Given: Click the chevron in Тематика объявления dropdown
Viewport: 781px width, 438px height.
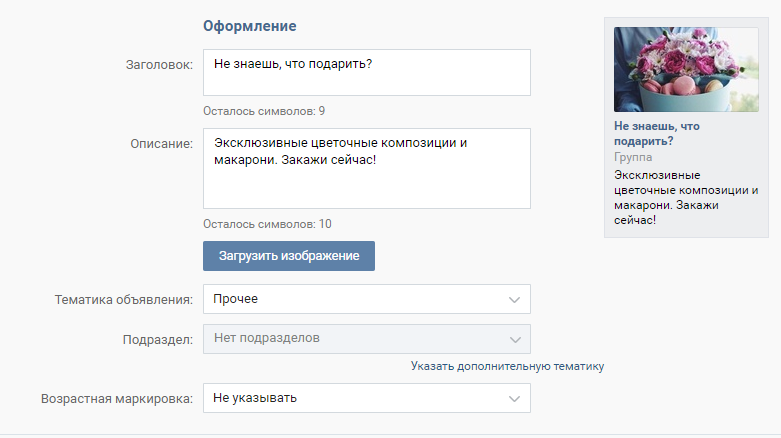Looking at the screenshot, I should (x=514, y=299).
